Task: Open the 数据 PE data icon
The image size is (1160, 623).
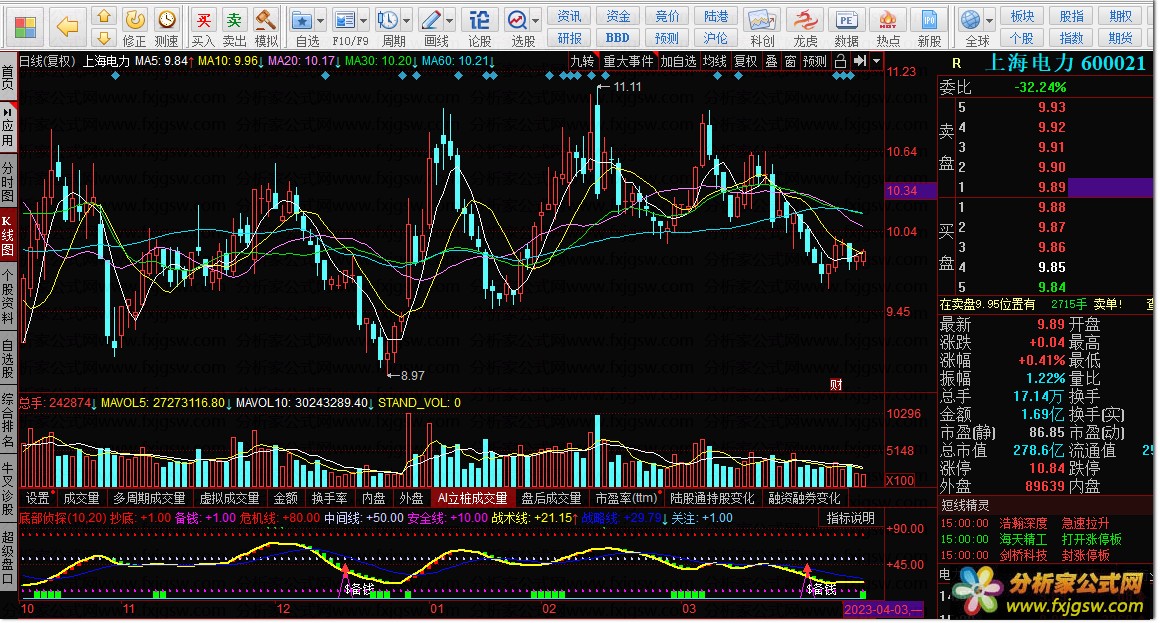Action: point(846,20)
